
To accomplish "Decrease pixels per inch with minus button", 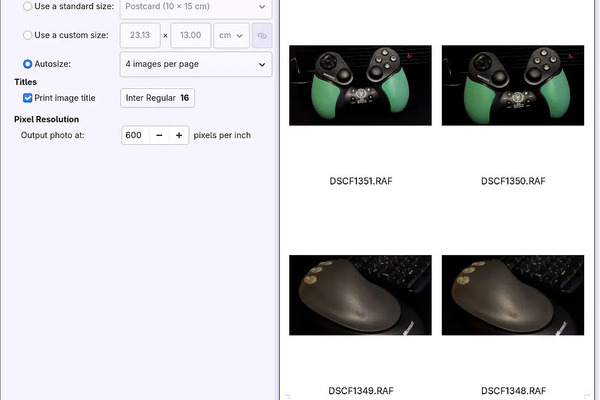I will tap(159, 135).
